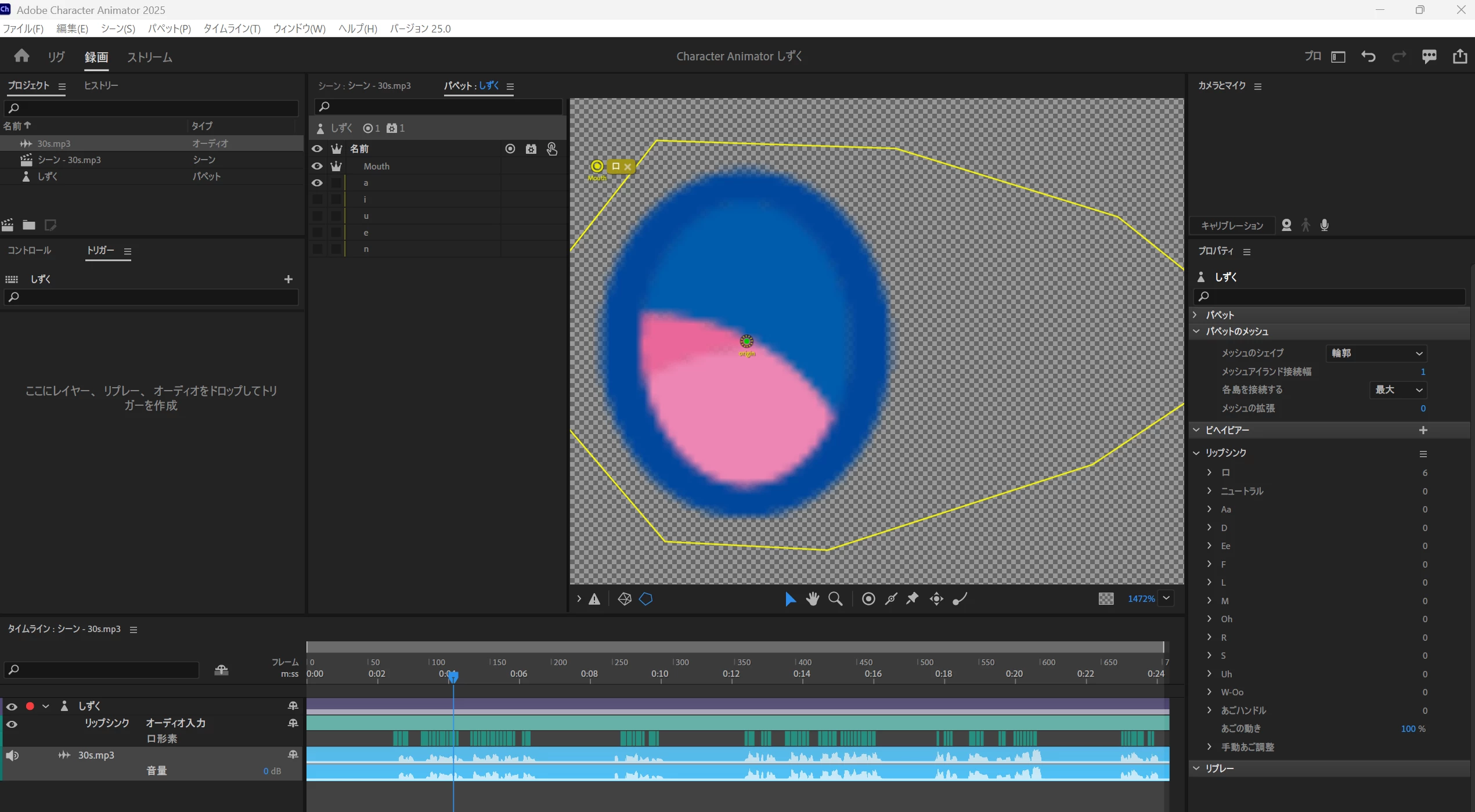Hide the 'a' mouth layer
Image resolution: width=1475 pixels, height=812 pixels.
[x=317, y=183]
